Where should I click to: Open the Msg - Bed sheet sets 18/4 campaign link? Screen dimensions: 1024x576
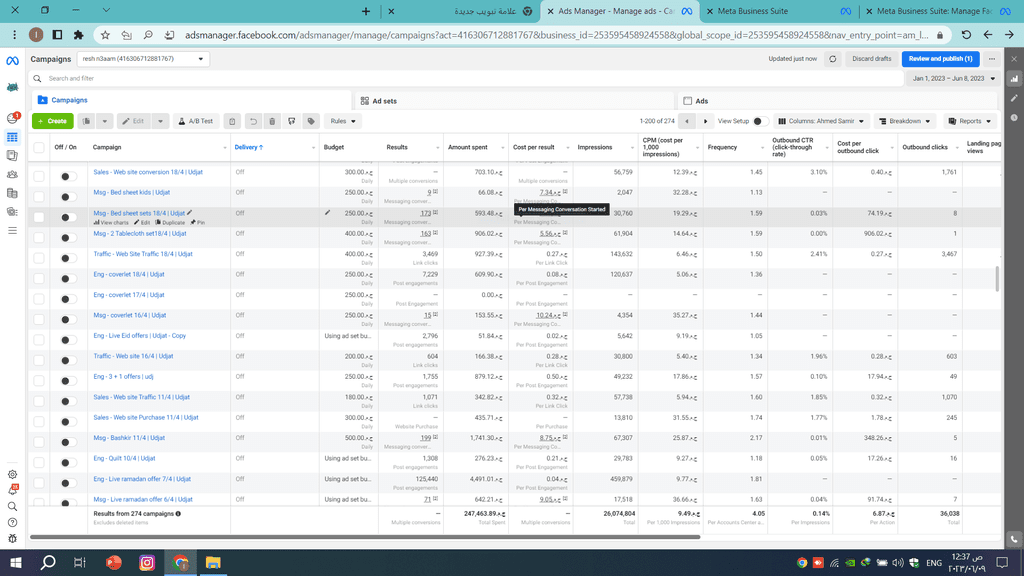(x=139, y=213)
